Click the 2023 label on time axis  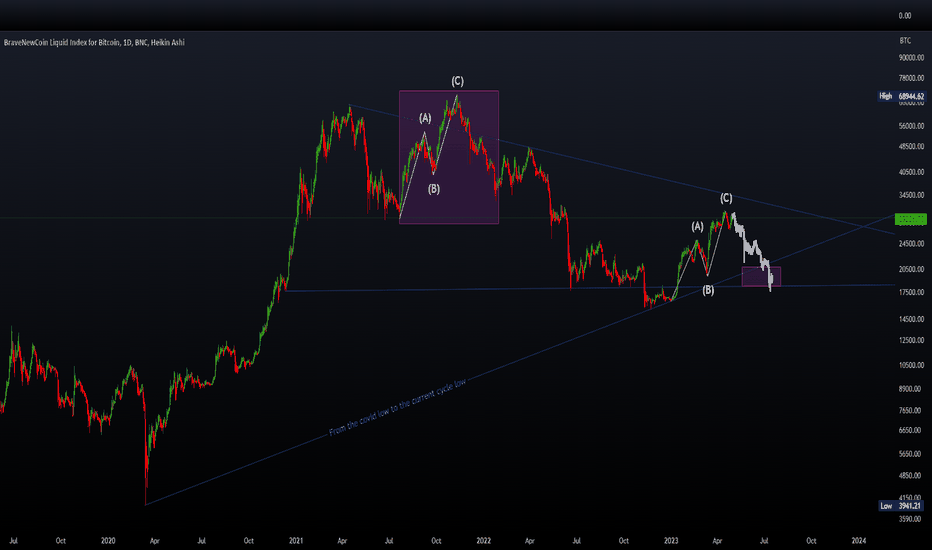point(671,540)
